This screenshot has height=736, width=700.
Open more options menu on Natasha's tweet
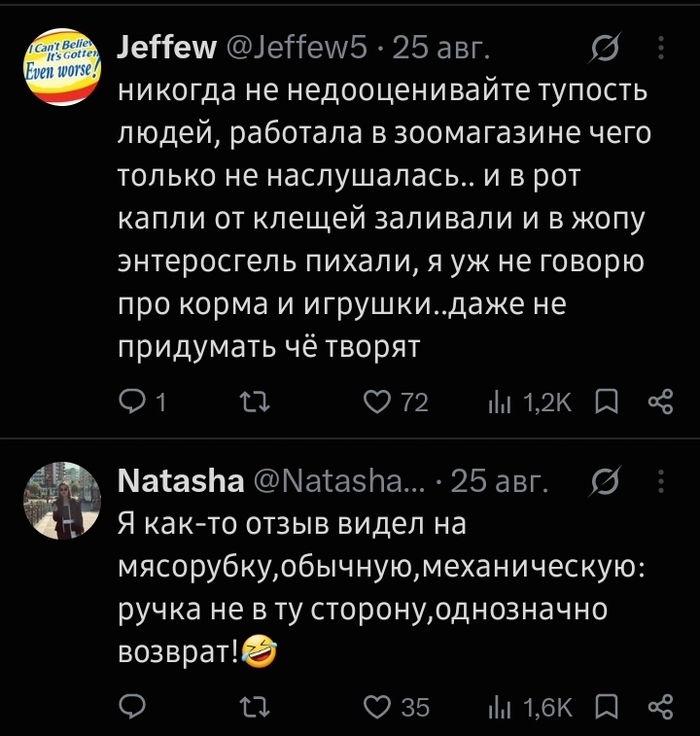(661, 481)
